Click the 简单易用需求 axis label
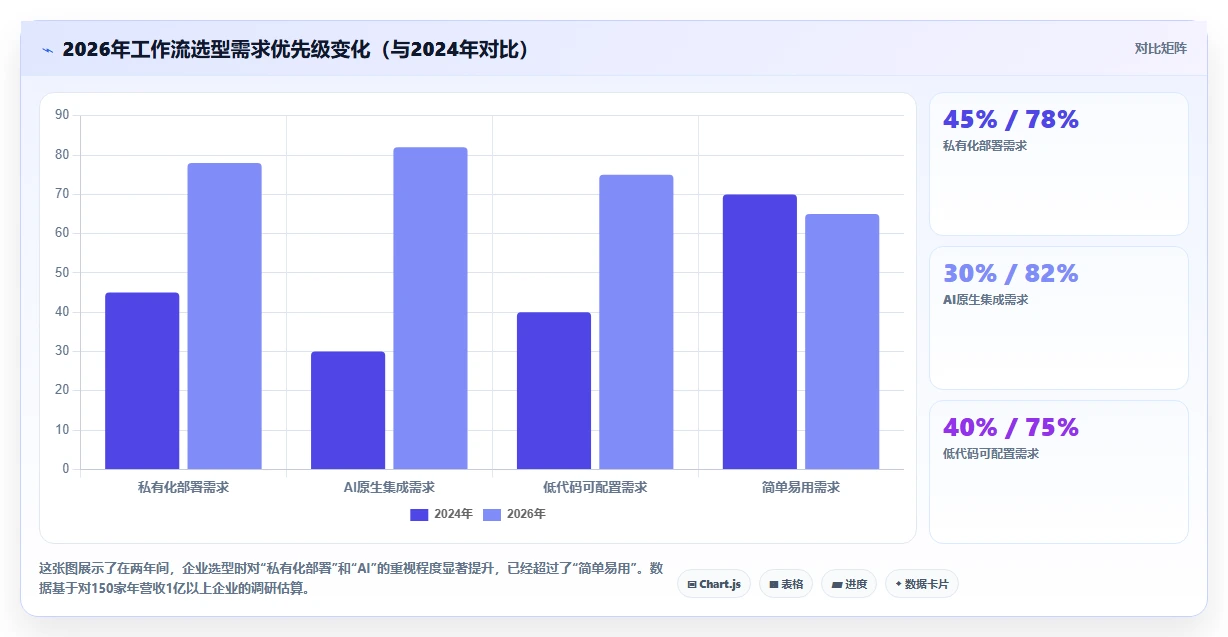Image resolution: width=1228 pixels, height=637 pixels. pyautogui.click(x=801, y=488)
